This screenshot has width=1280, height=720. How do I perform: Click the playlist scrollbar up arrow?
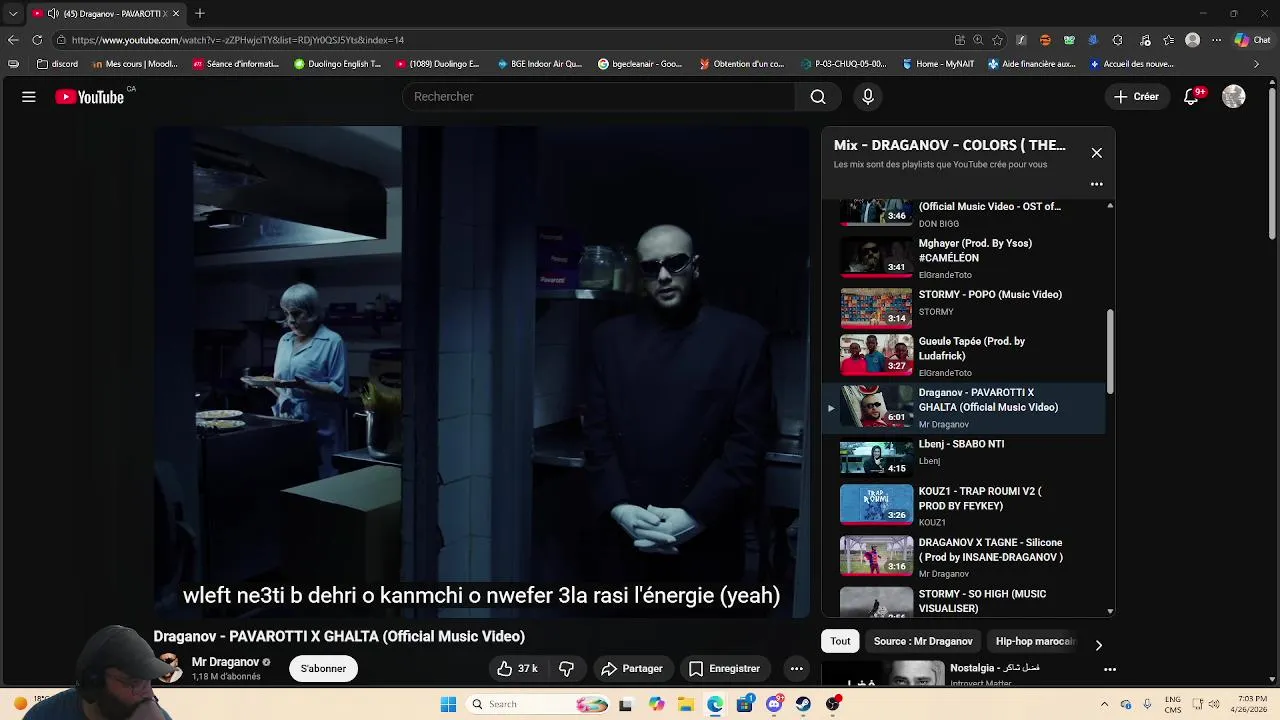pyautogui.click(x=1110, y=205)
